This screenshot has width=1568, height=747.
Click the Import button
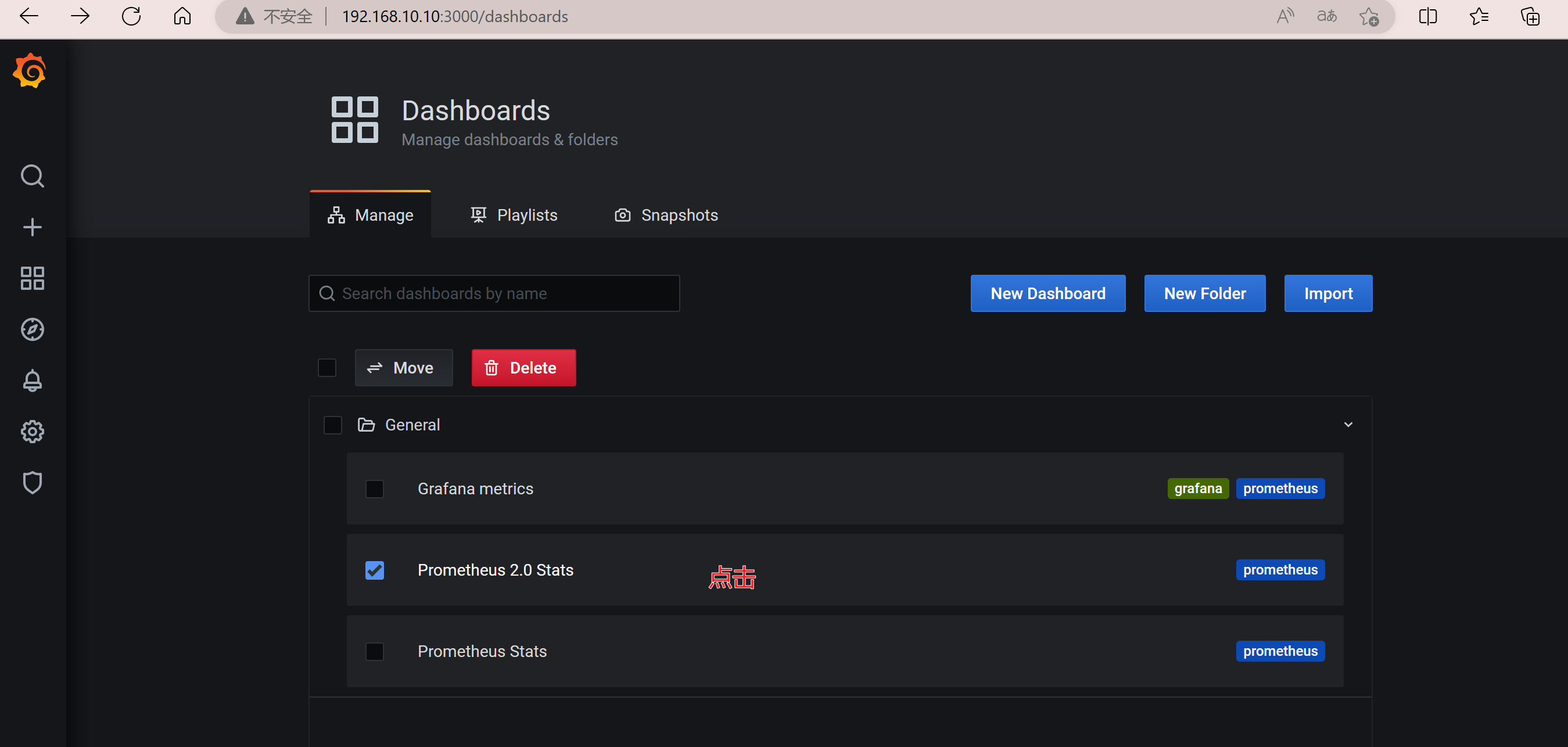click(x=1328, y=293)
